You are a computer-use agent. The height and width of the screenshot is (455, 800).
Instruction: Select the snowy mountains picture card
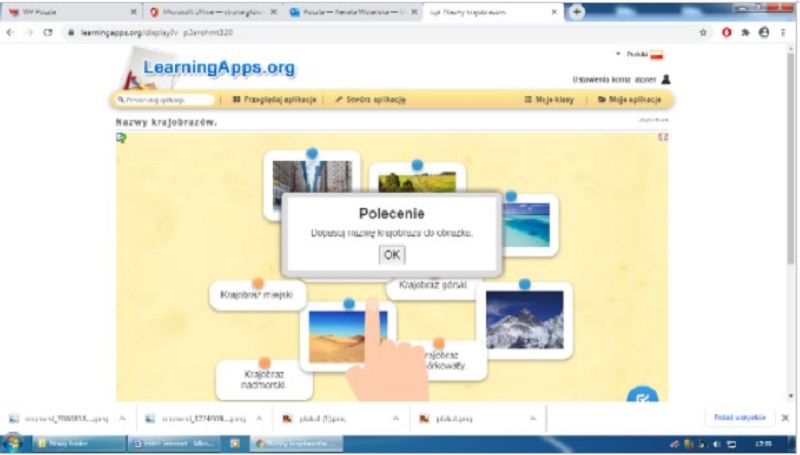524,320
